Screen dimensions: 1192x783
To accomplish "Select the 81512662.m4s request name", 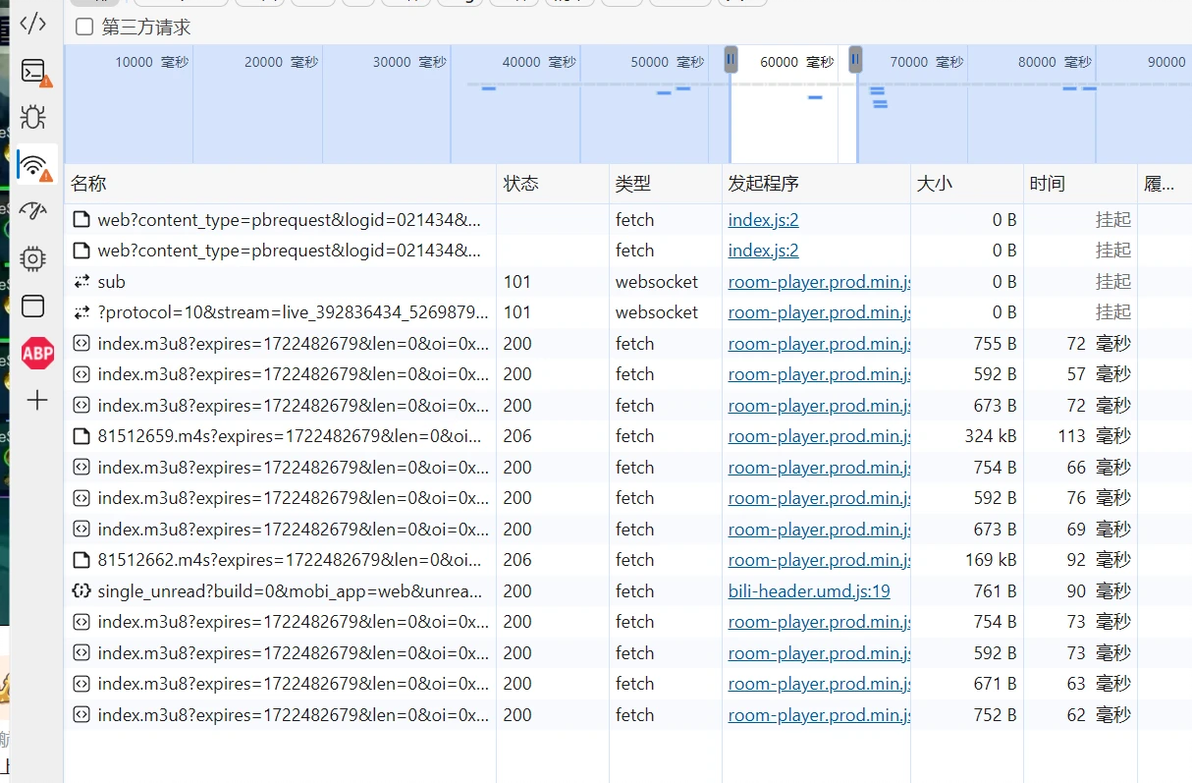I will click(x=289, y=560).
